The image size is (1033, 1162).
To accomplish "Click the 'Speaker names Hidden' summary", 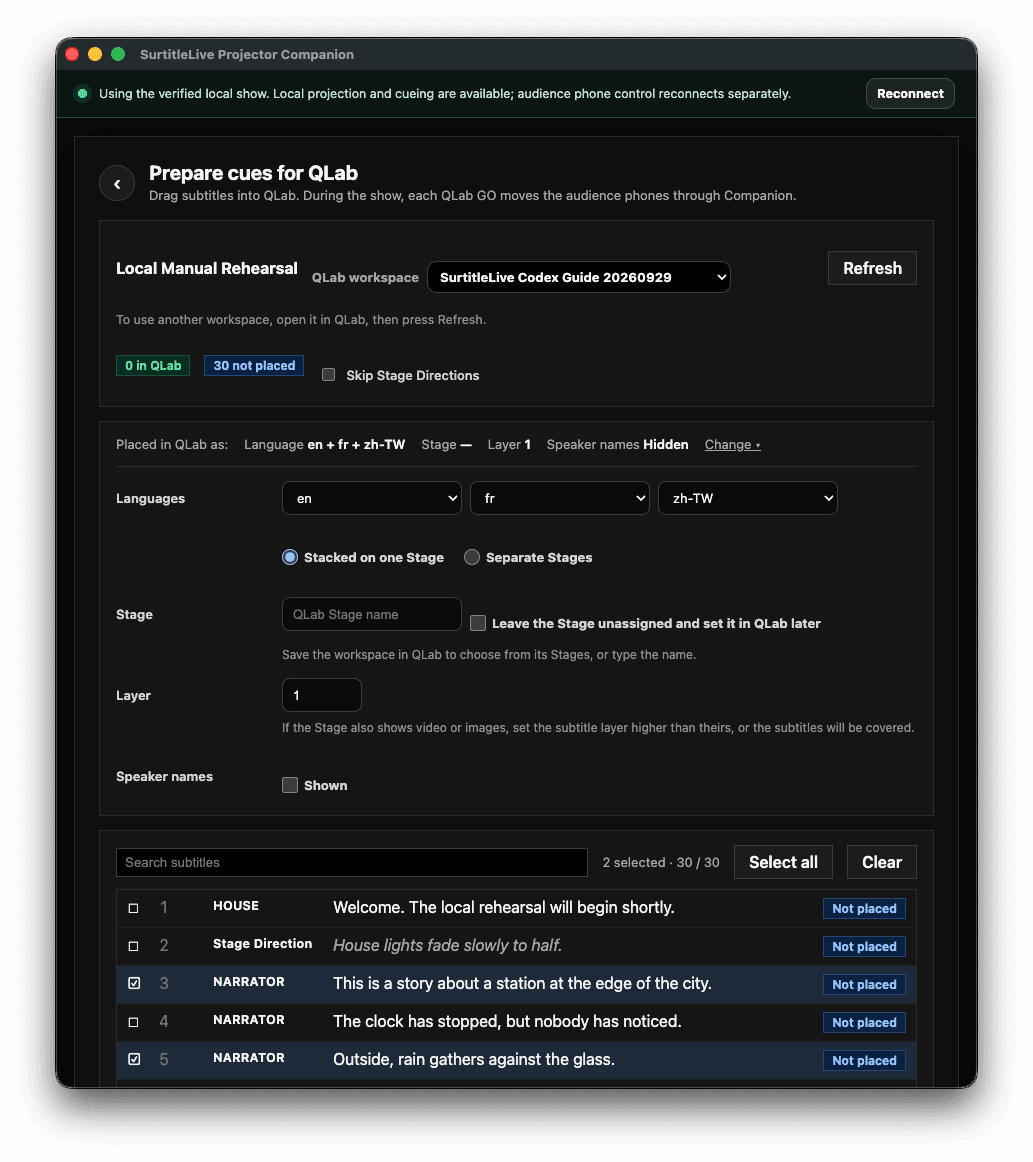I will point(617,445).
